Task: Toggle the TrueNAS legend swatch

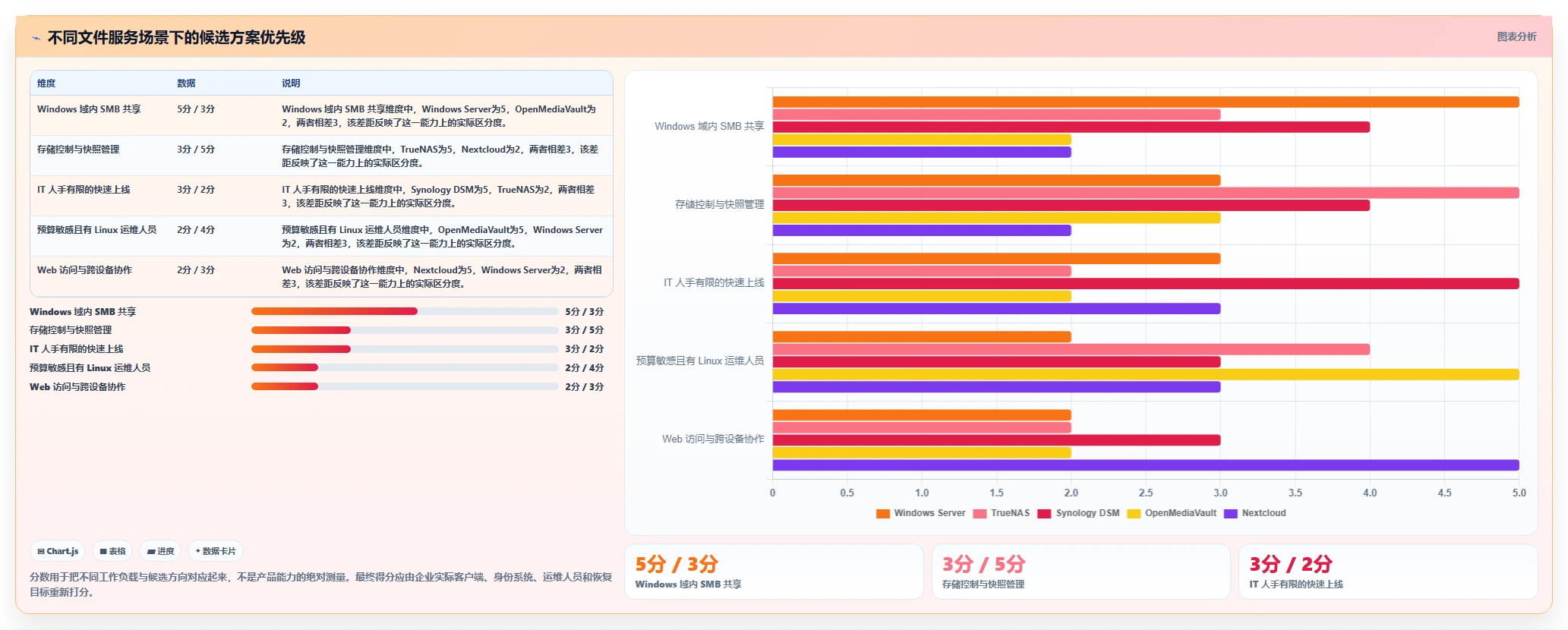Action: [x=980, y=513]
